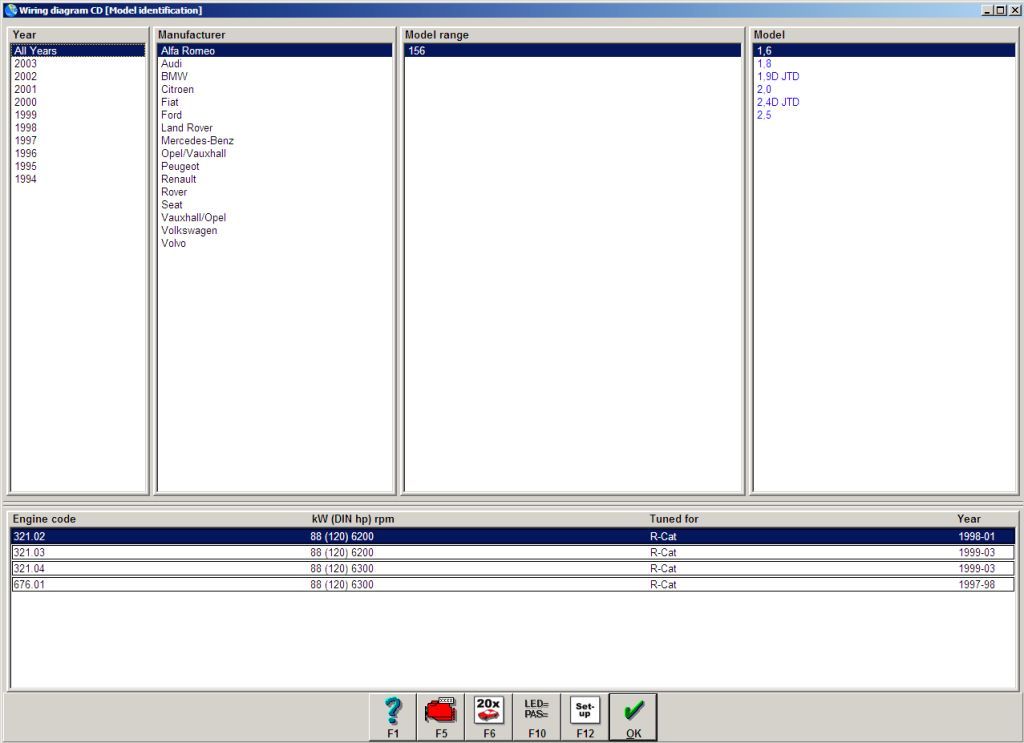Click the 'kW (DIN hp) rpm' column header

click(x=353, y=518)
